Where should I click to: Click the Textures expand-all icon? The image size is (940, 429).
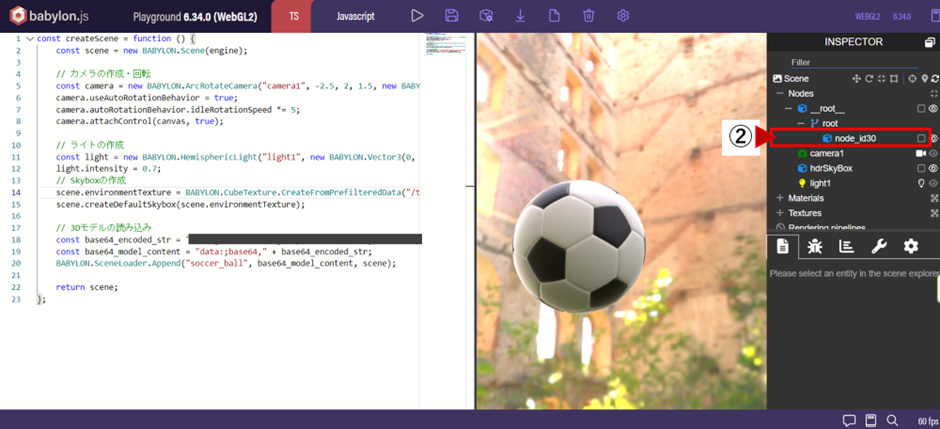click(934, 213)
